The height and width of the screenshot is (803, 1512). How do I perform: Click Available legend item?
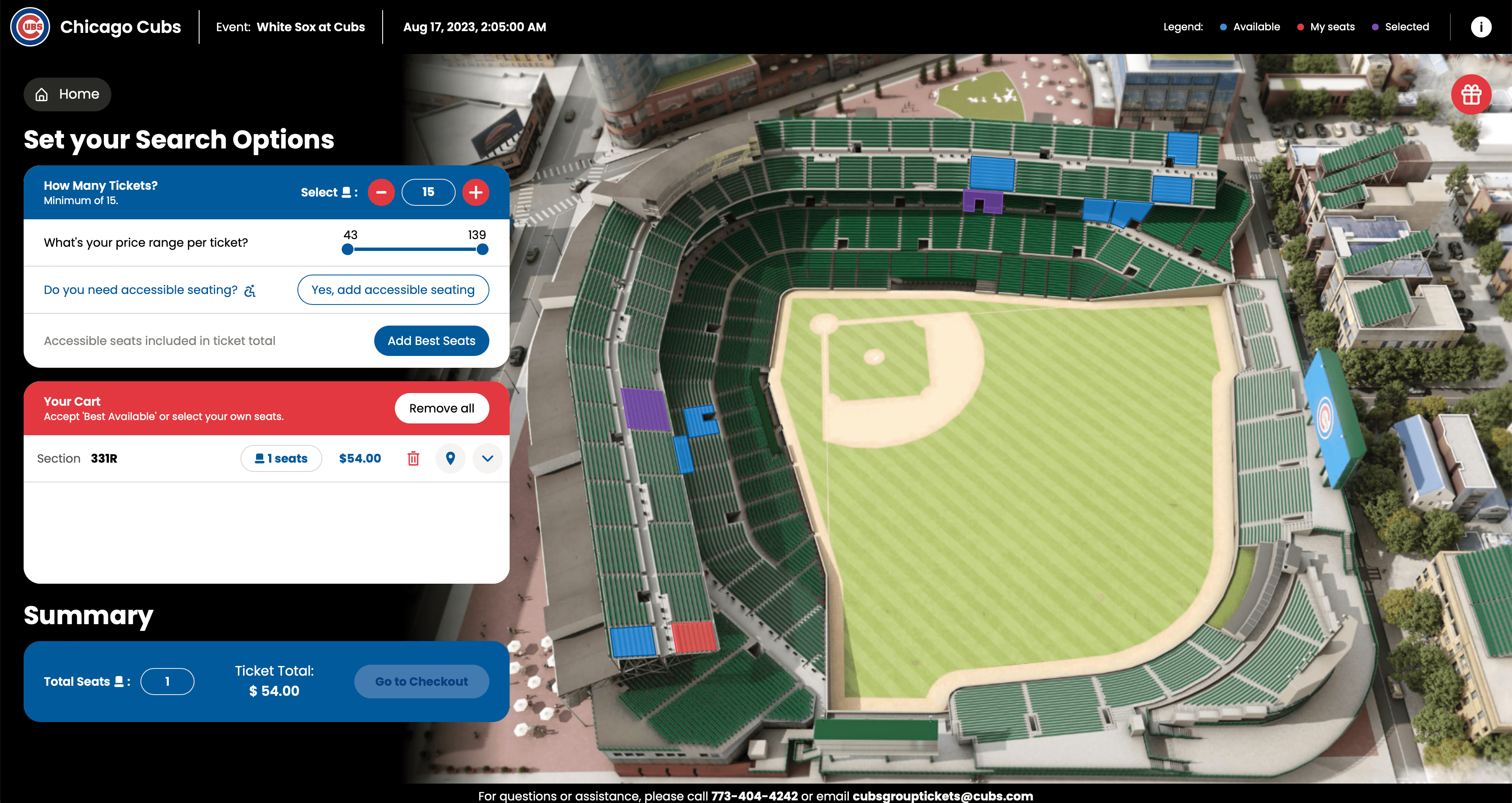click(1250, 27)
